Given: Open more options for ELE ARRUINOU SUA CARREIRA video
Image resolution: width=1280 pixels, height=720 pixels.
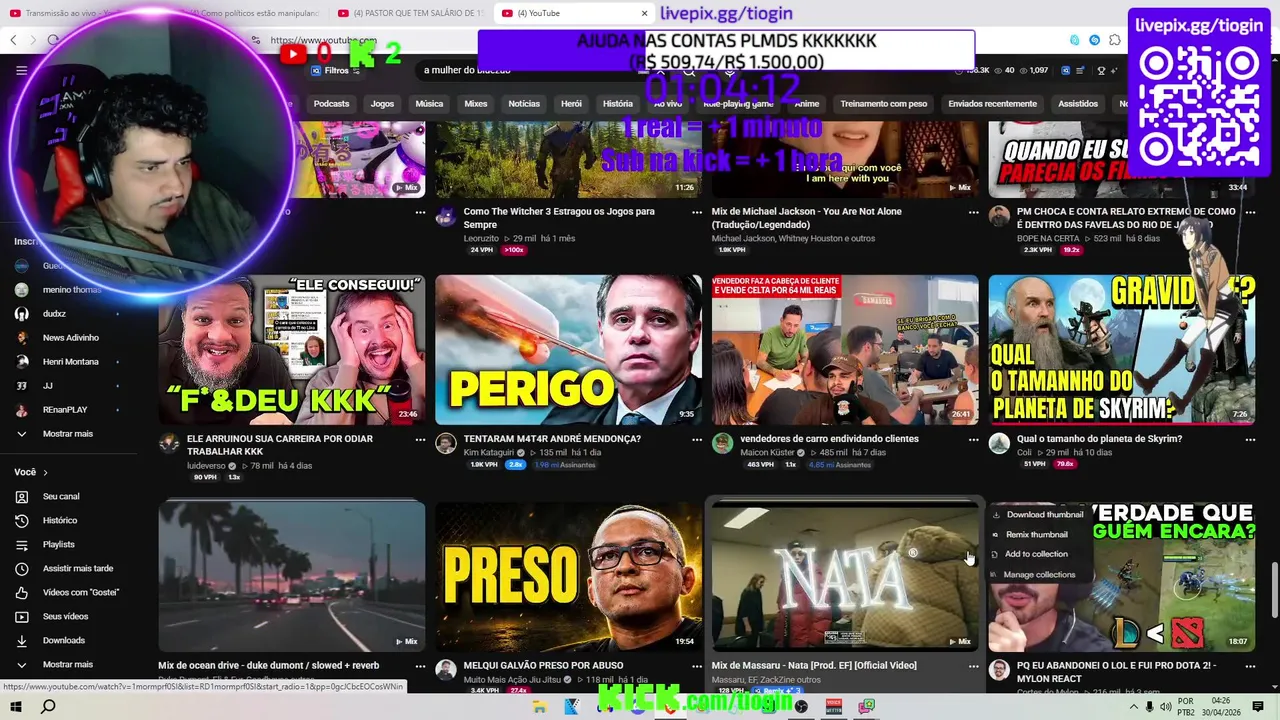Looking at the screenshot, I should pos(420,439).
